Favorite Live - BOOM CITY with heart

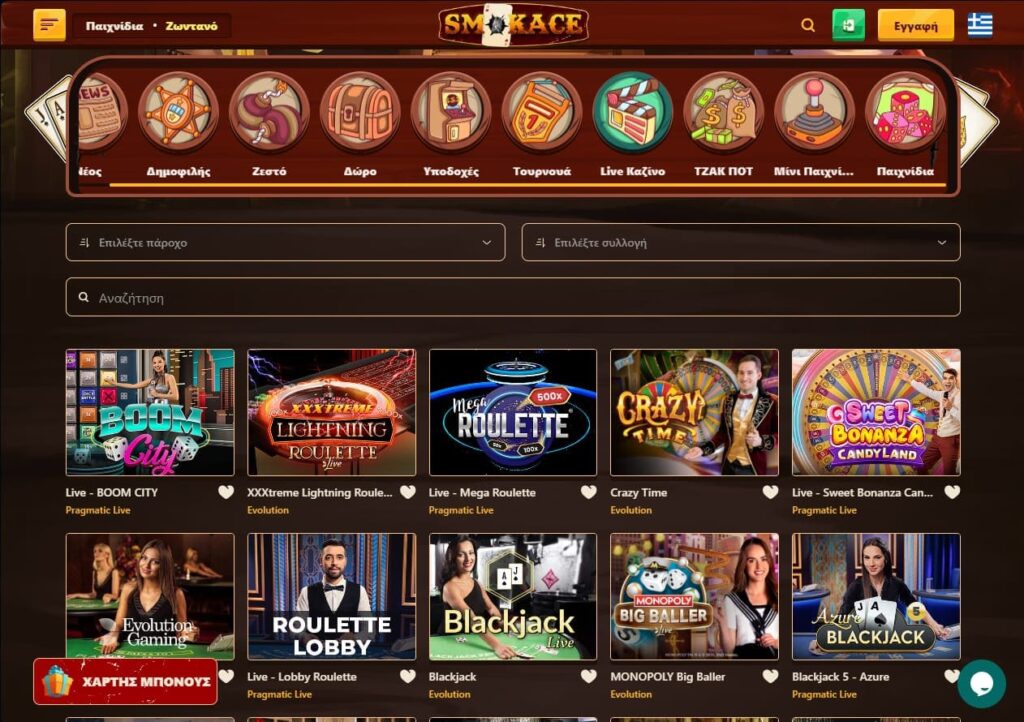(x=226, y=492)
